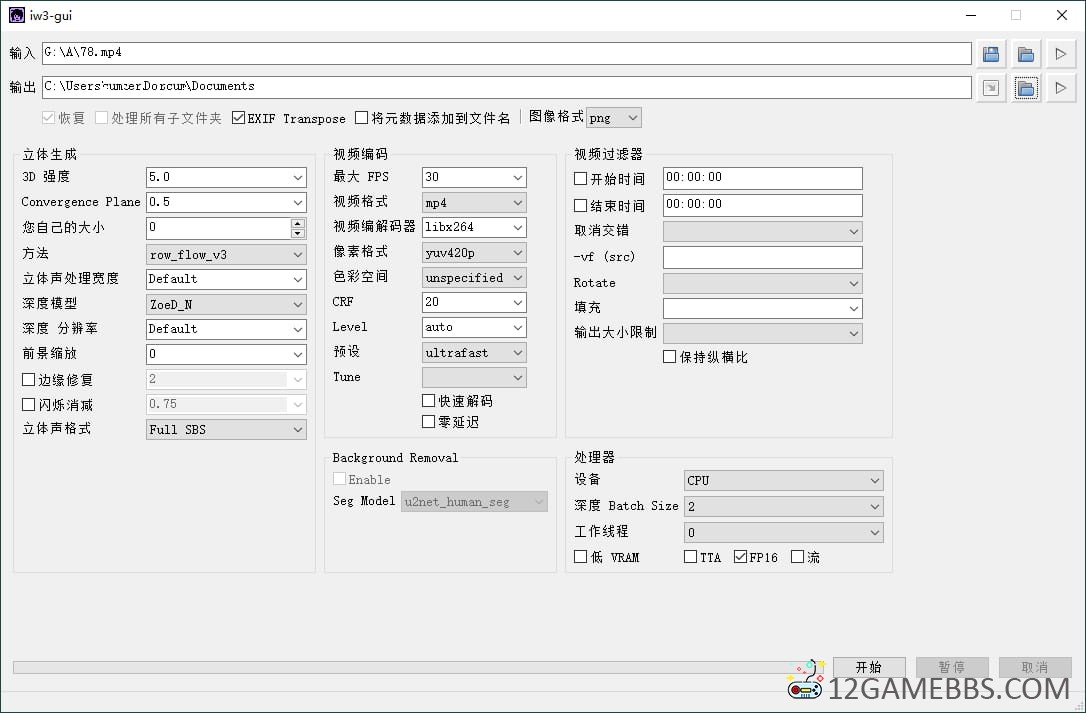Screen dimensions: 1086x713
Task: Click the input file chooser icon
Action: point(990,54)
